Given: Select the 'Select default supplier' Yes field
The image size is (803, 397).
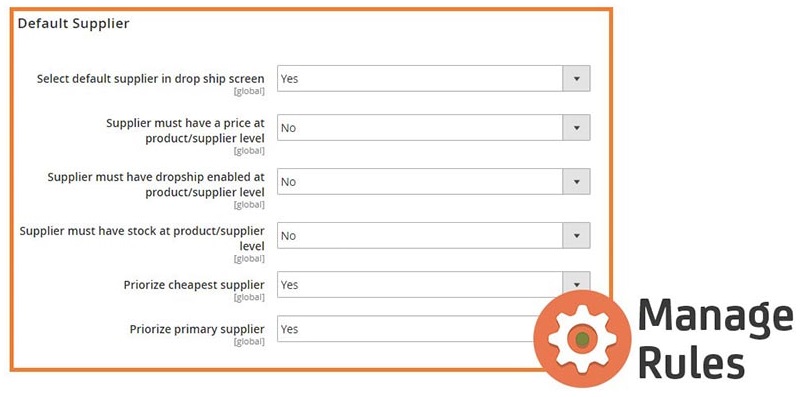Looking at the screenshot, I should click(x=434, y=78).
